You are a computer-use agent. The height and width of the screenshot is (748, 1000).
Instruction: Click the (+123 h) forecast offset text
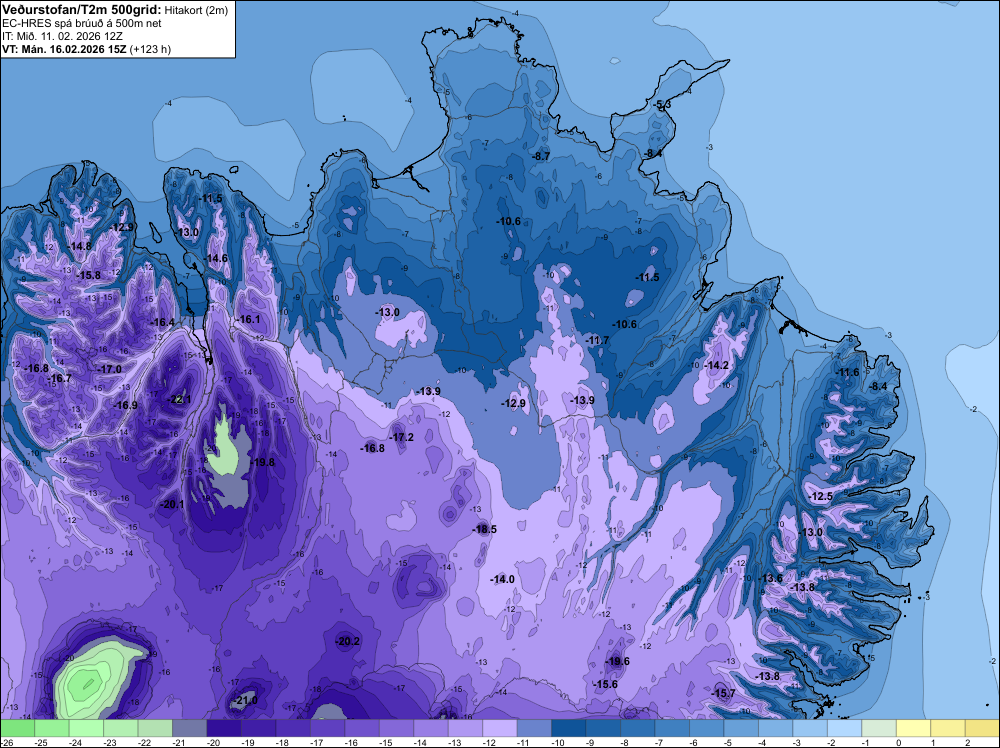(150, 49)
